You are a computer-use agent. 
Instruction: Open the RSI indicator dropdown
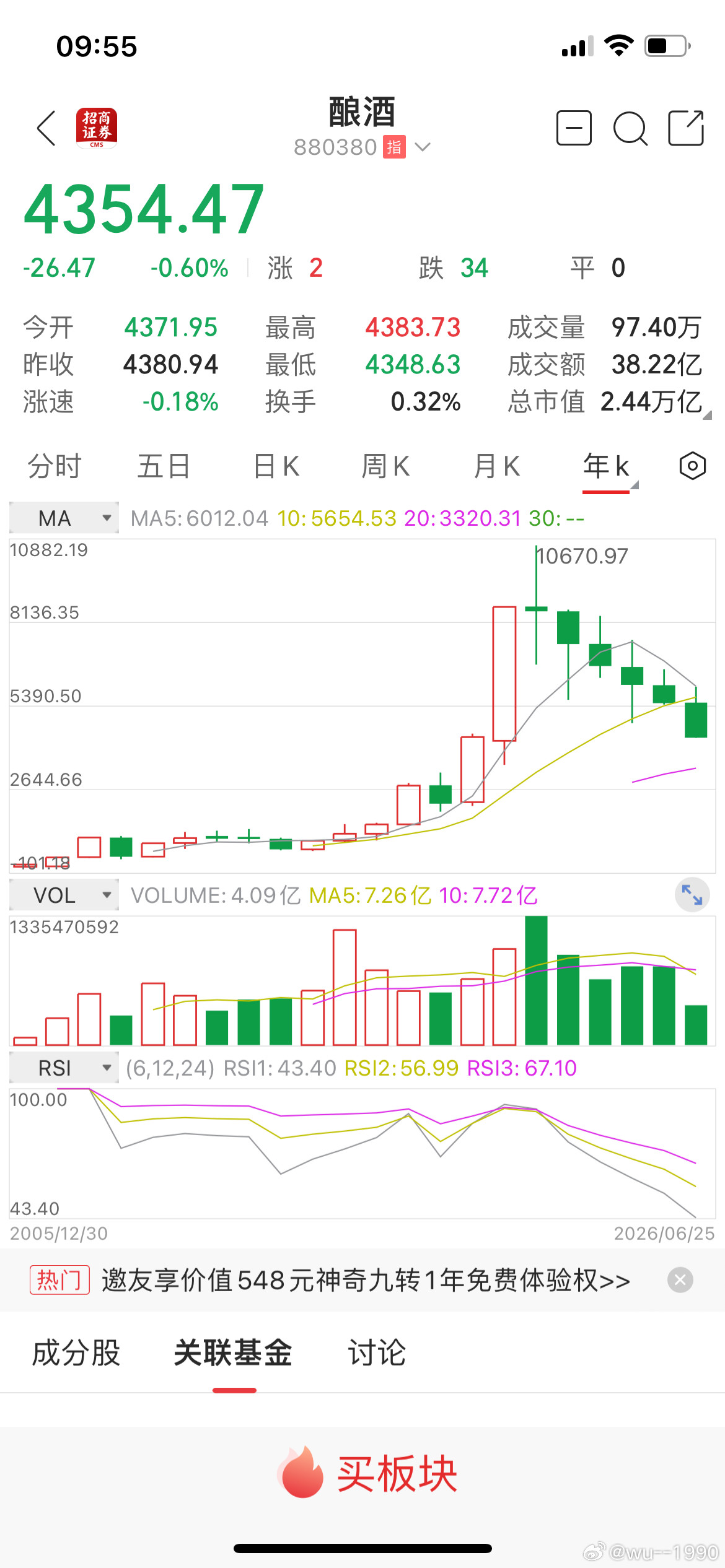tap(64, 1068)
